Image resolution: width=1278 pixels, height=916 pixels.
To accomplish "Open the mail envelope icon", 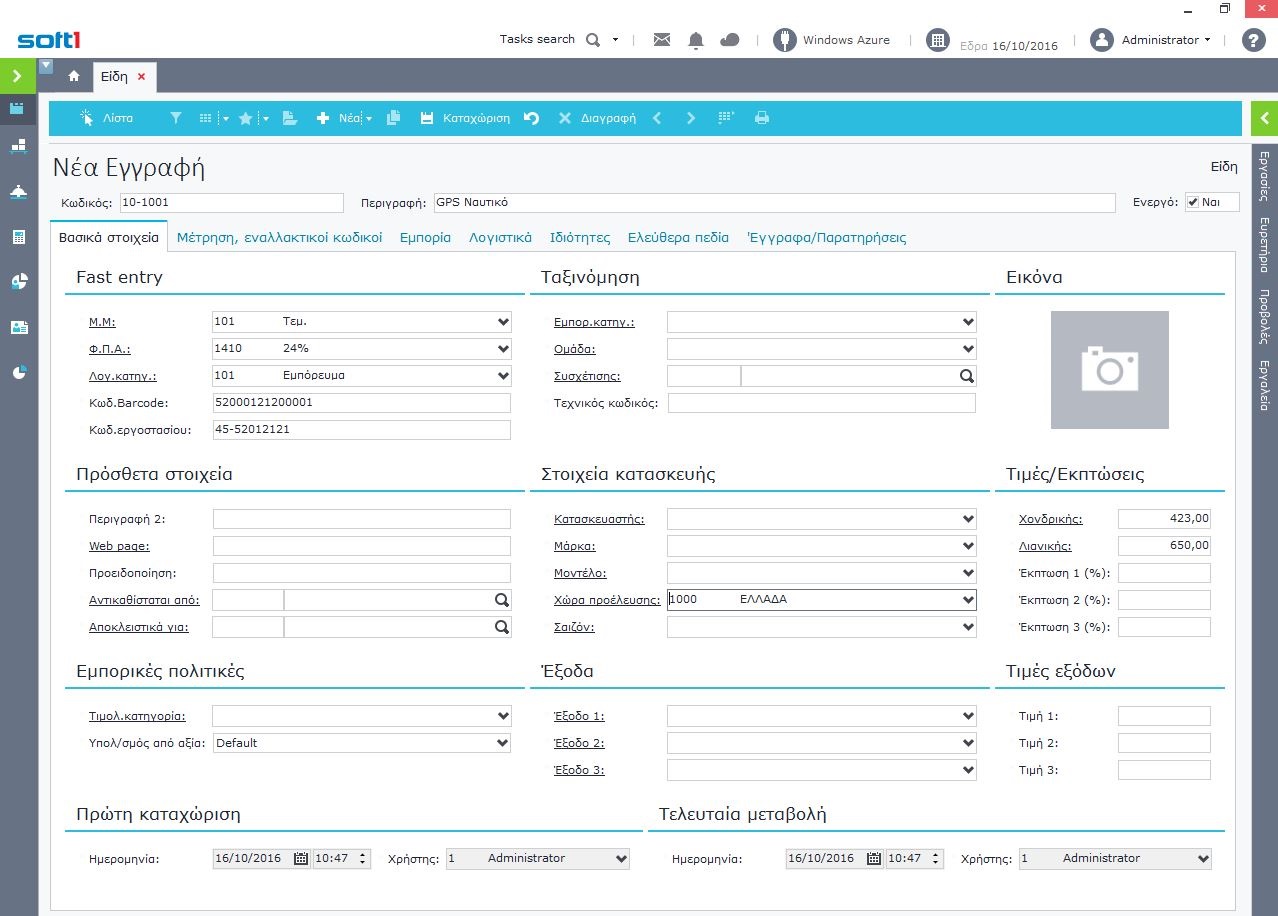I will [x=661, y=40].
